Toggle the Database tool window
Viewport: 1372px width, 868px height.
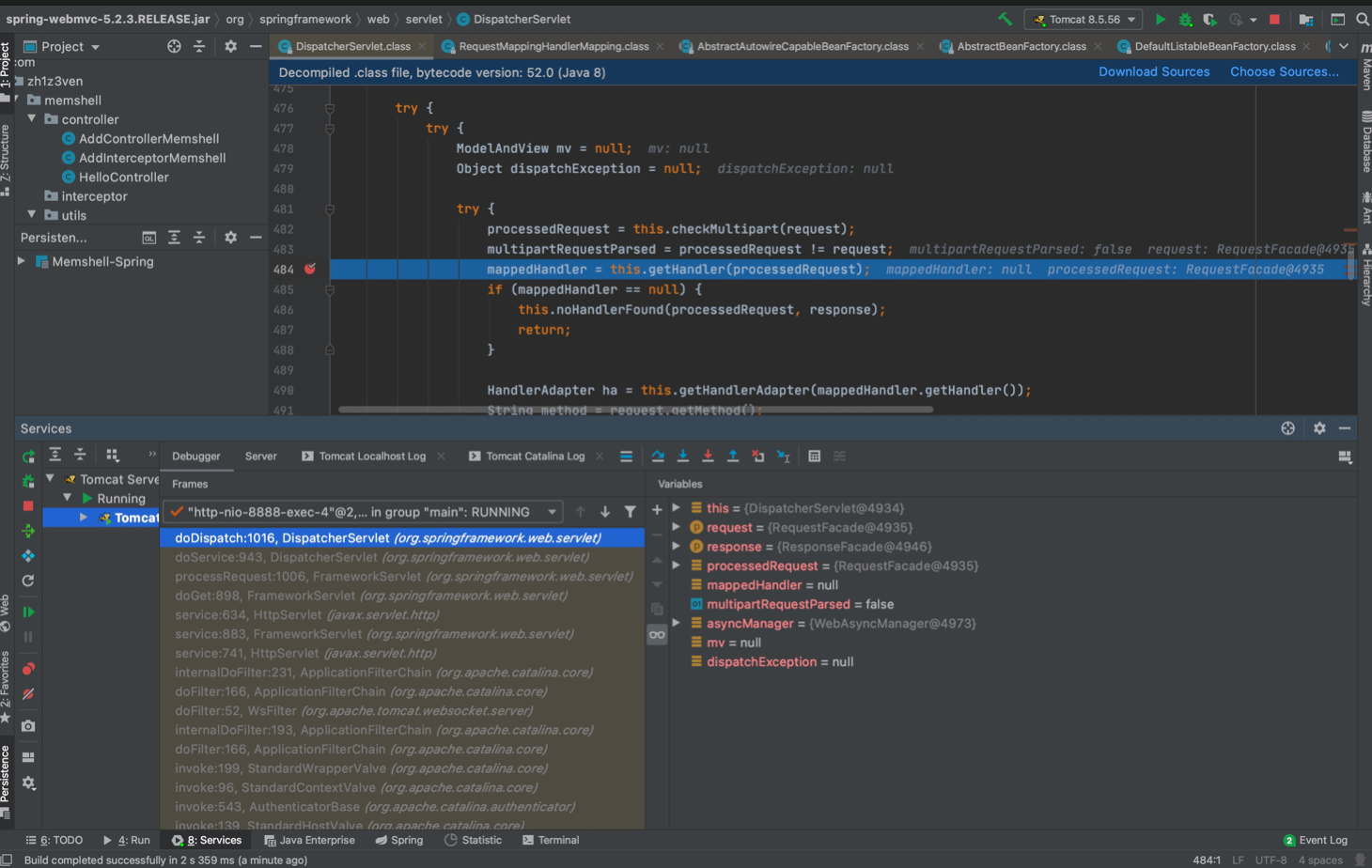coord(1365,142)
